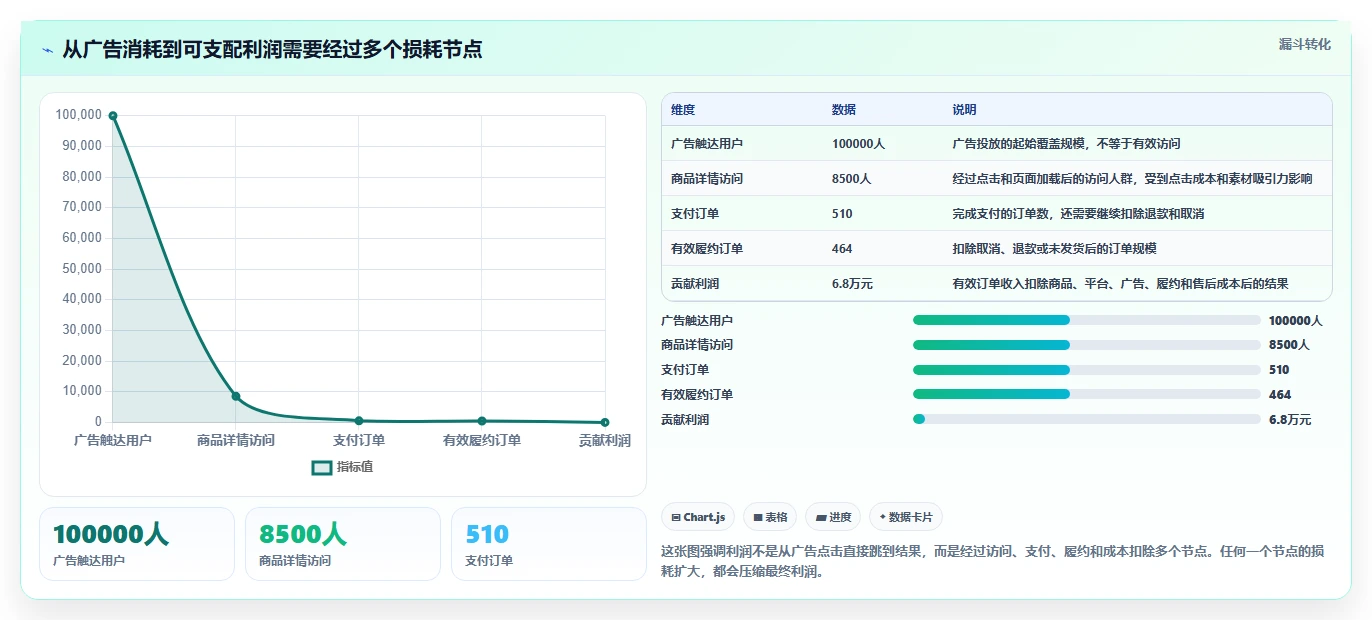The width and height of the screenshot is (1372, 620).
Task: Click the description starting with 经过点击和页面加载后
Action: [x=1132, y=179]
